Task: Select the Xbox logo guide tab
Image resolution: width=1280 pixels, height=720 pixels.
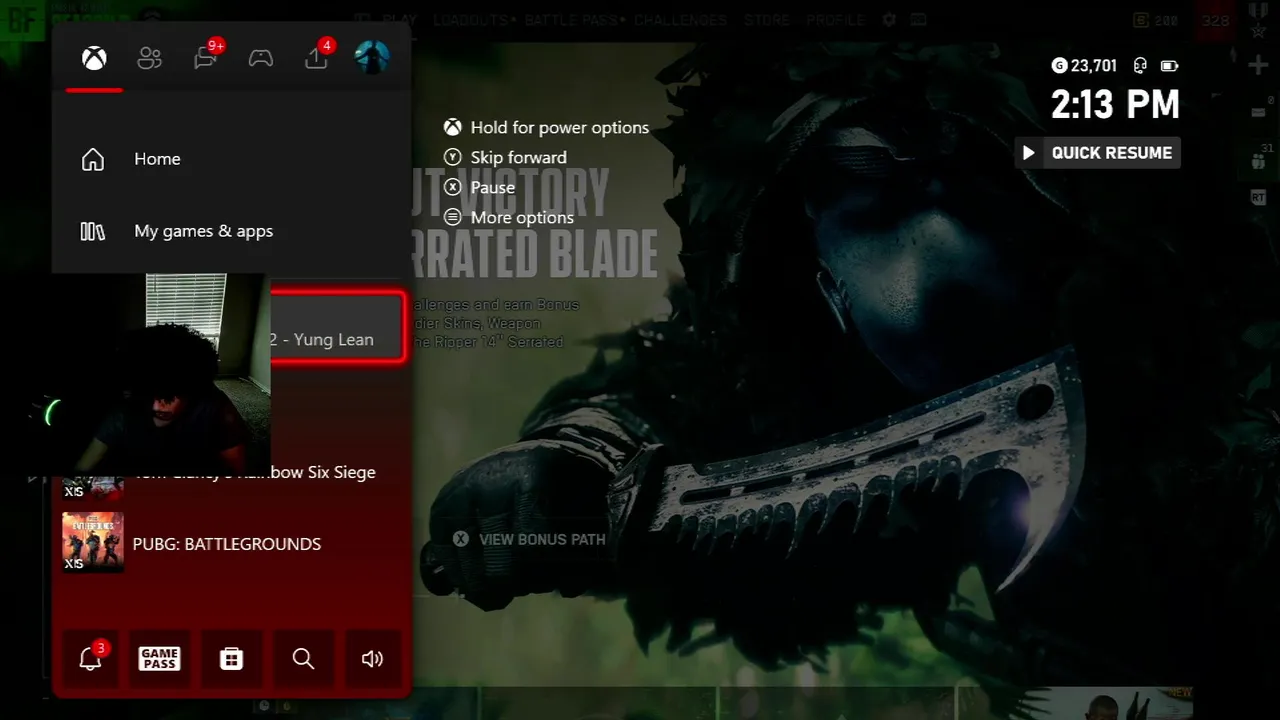Action: [x=94, y=58]
